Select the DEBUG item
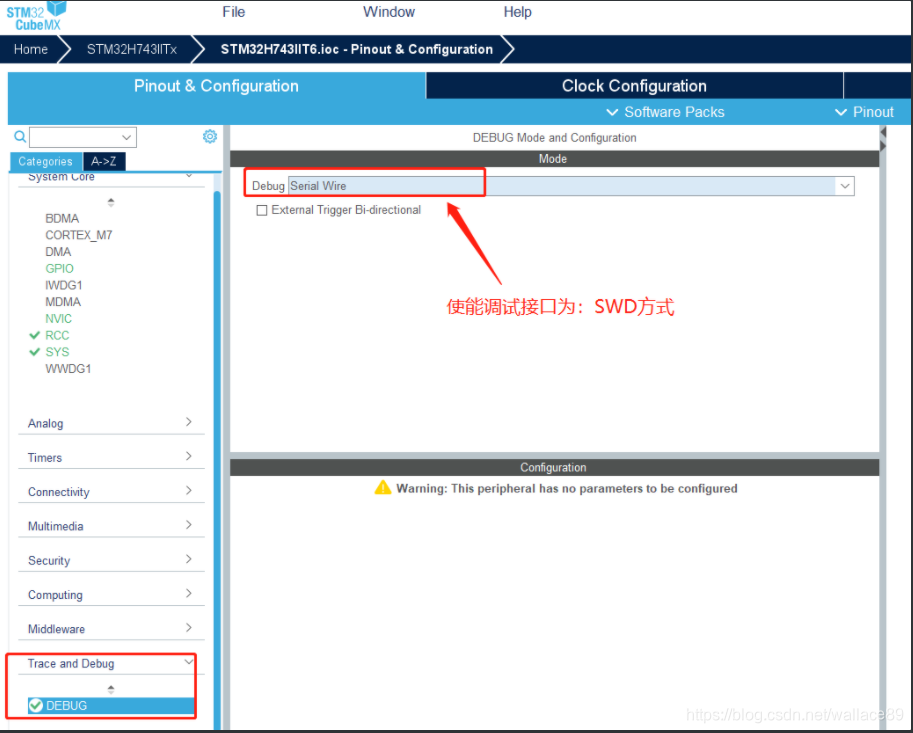Viewport: 913px width, 733px height. pyautogui.click(x=111, y=706)
